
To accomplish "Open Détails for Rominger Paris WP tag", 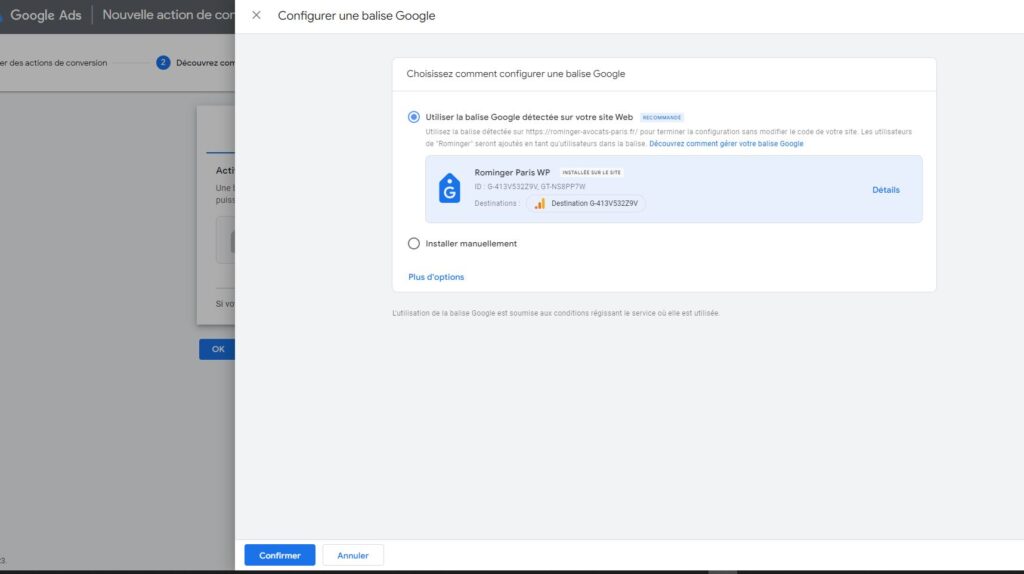I will point(885,190).
